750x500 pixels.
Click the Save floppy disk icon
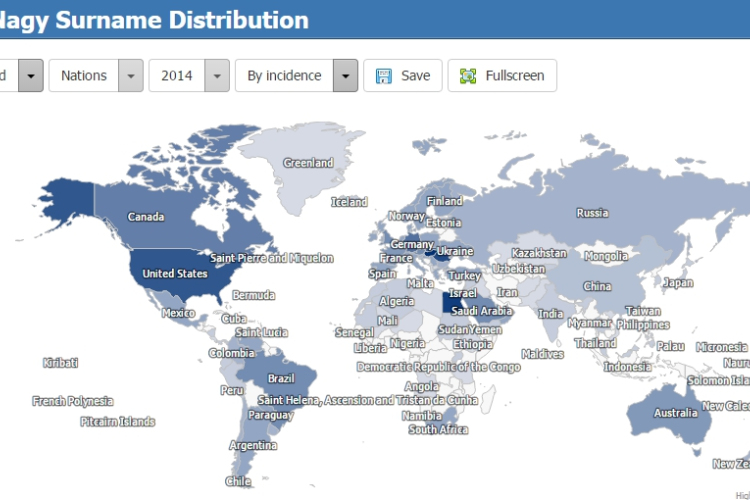[383, 76]
